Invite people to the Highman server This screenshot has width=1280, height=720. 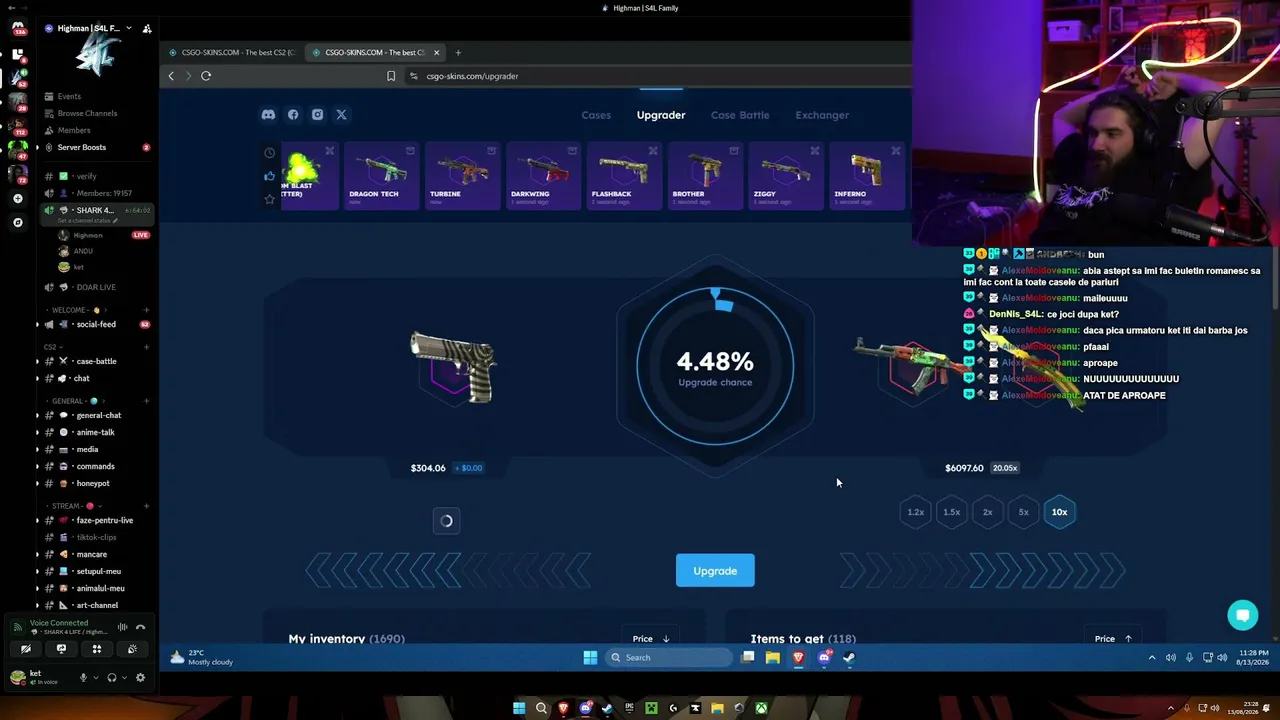(147, 28)
